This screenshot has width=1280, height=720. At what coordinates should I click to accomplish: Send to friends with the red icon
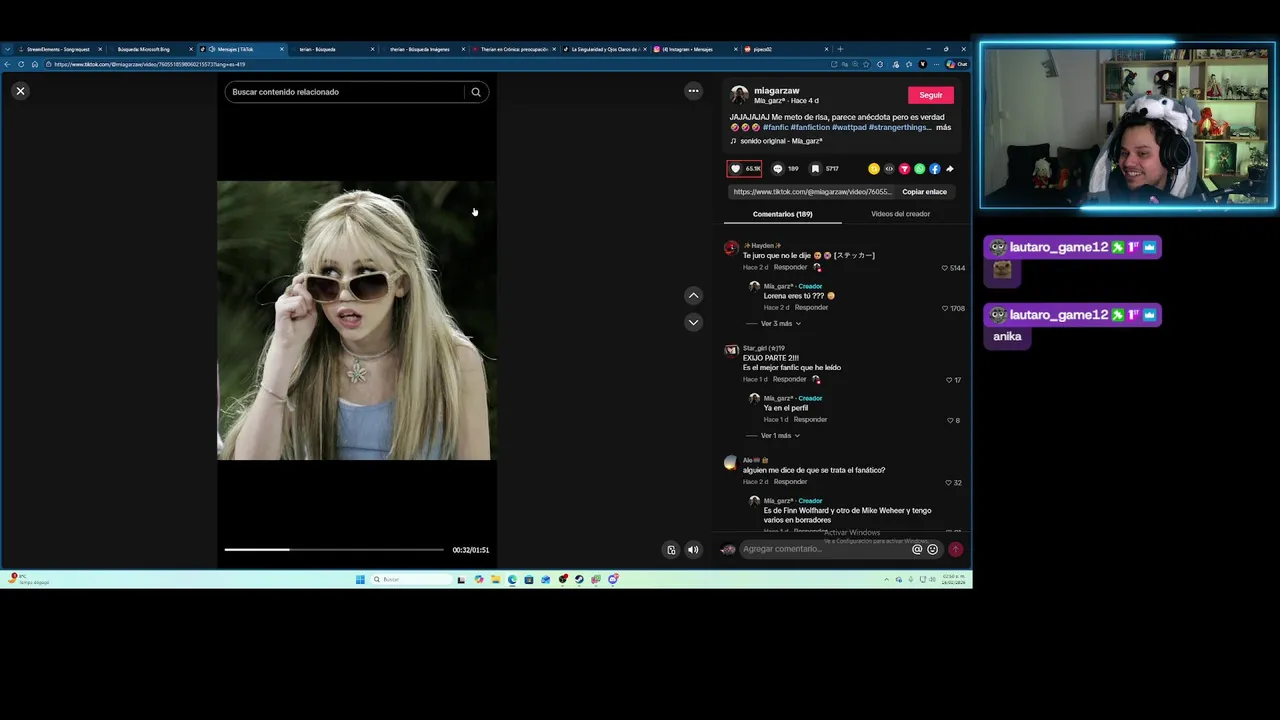point(904,169)
